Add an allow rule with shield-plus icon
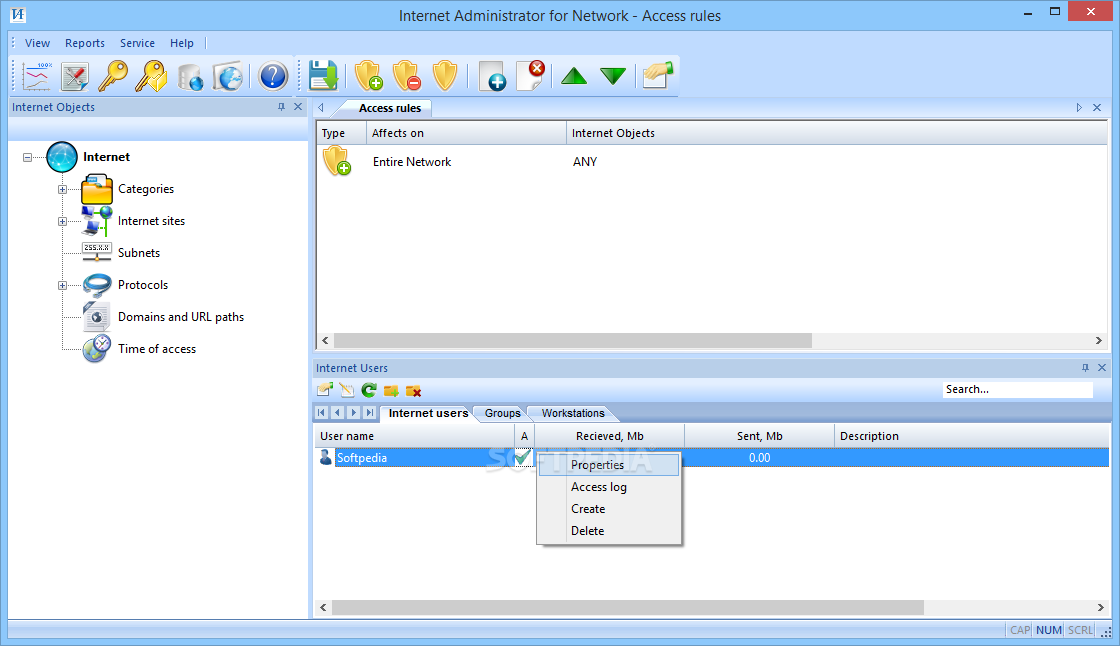 pos(369,76)
